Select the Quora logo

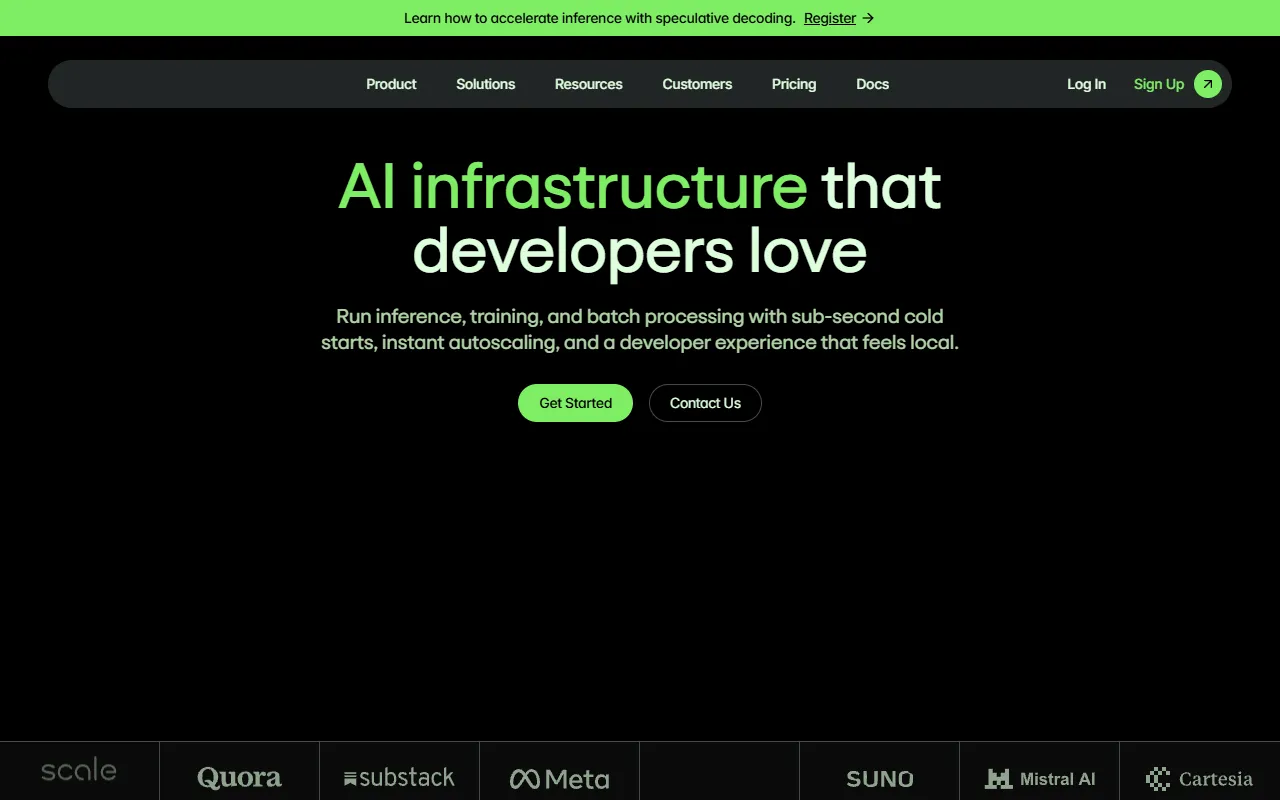pyautogui.click(x=239, y=778)
